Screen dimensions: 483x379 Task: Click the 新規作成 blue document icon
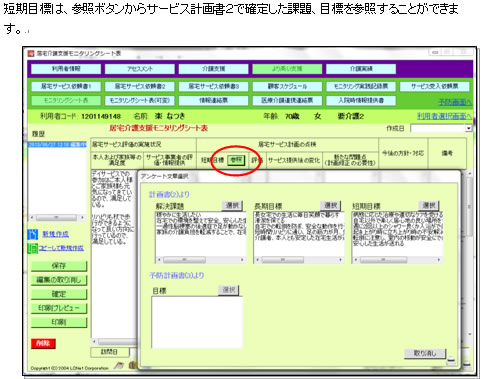point(33,234)
